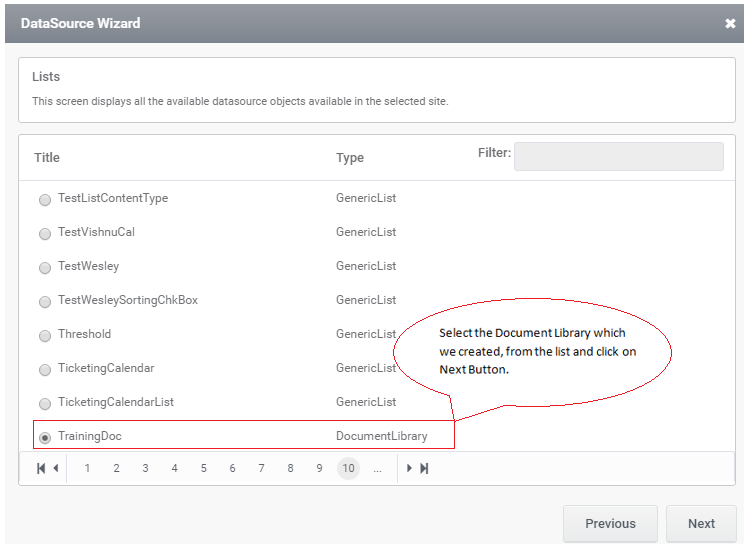Select the TestListContentType radio button
Viewport: 752px width, 544px height.
click(x=44, y=199)
